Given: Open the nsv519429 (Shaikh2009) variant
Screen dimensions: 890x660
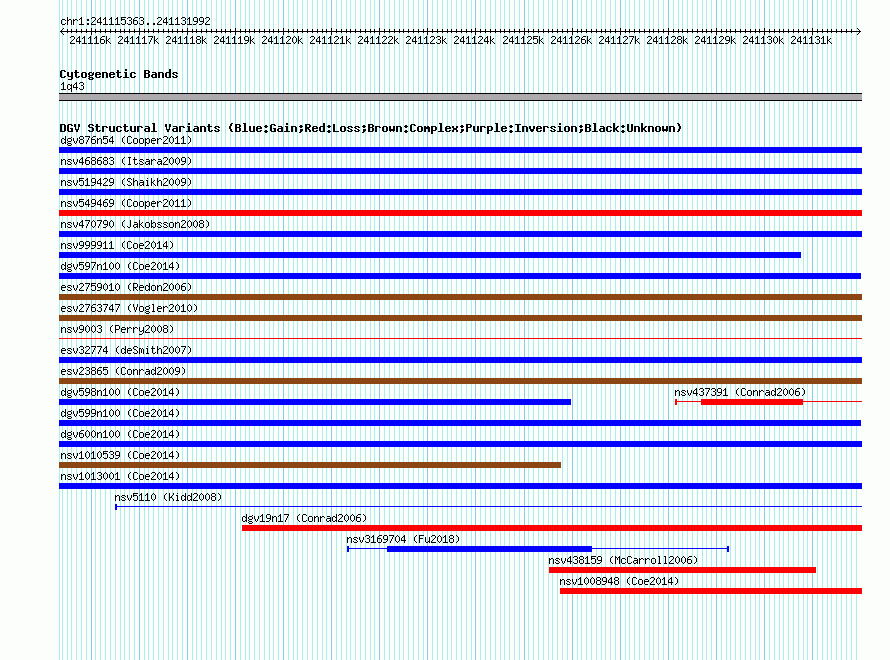Looking at the screenshot, I should pyautogui.click(x=460, y=192).
